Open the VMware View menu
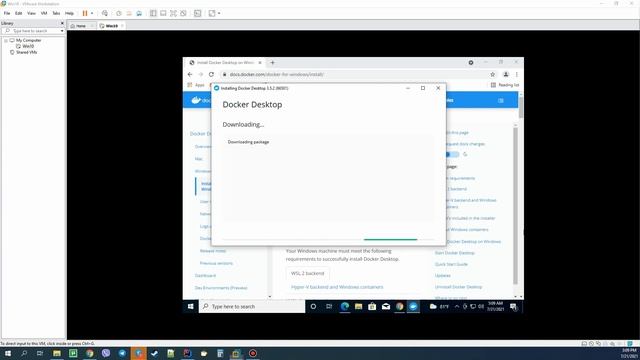 (31, 13)
